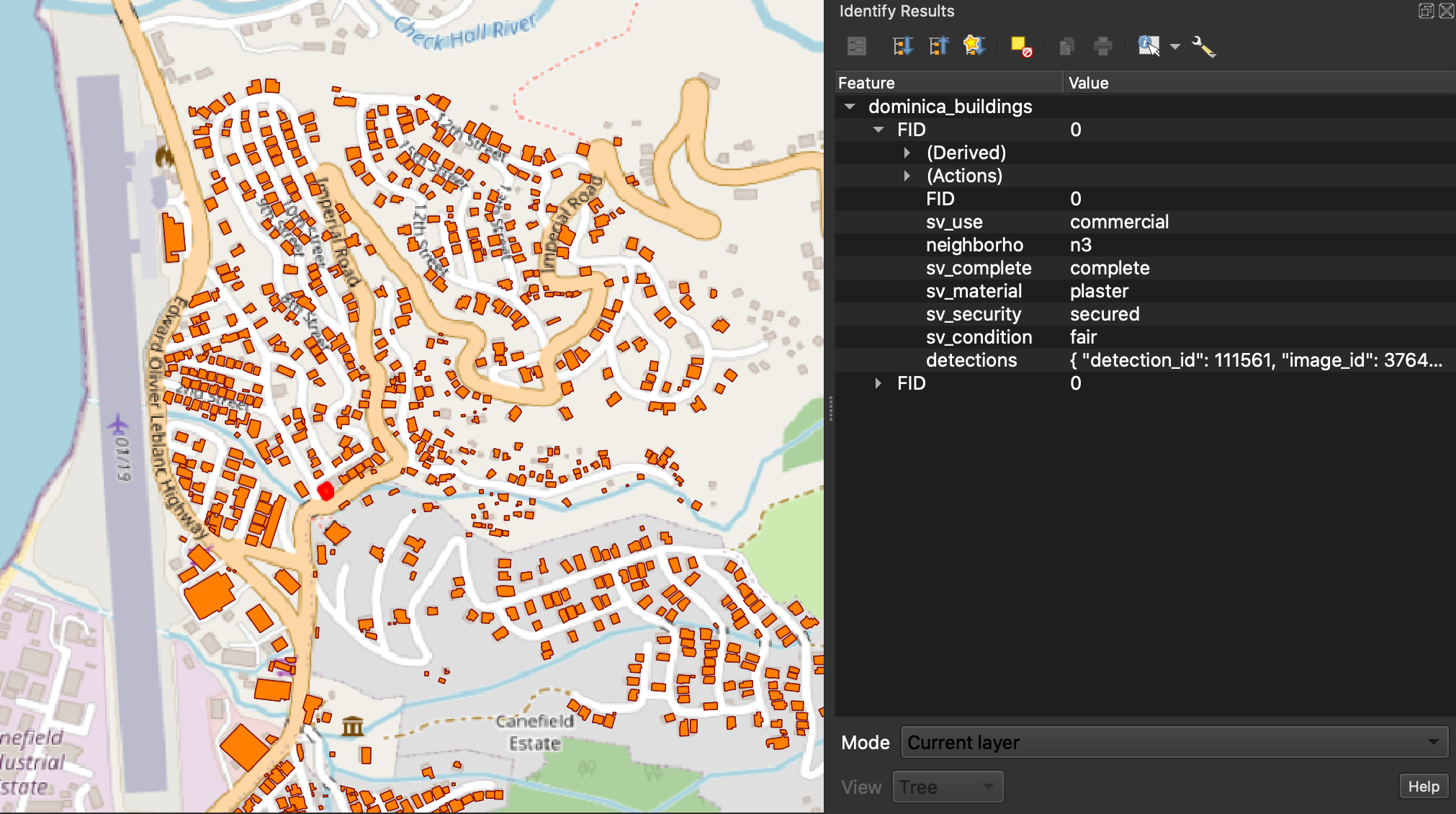Click the Clear Results icon

(x=1021, y=47)
